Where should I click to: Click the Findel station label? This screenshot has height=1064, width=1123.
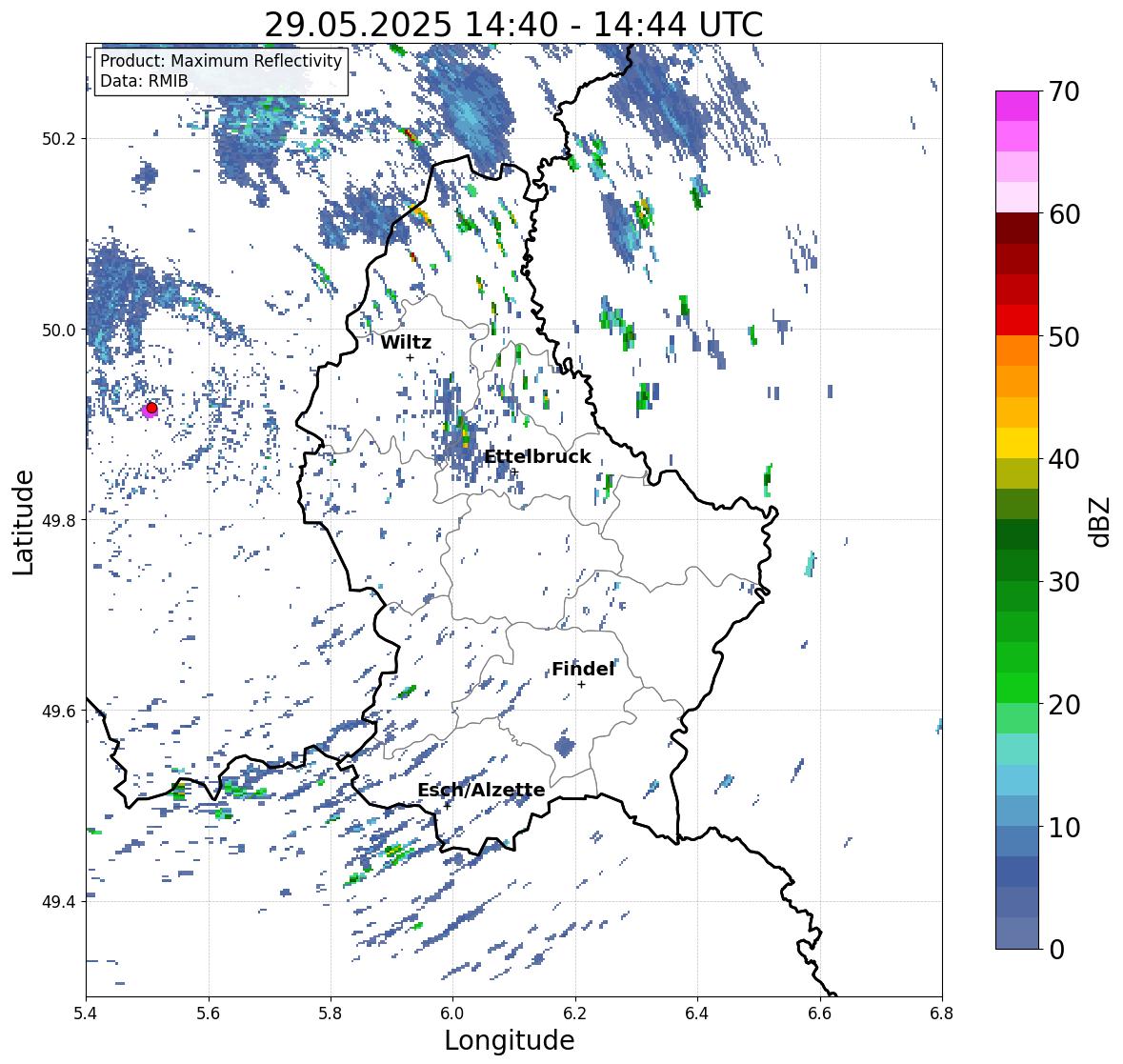coord(582,669)
